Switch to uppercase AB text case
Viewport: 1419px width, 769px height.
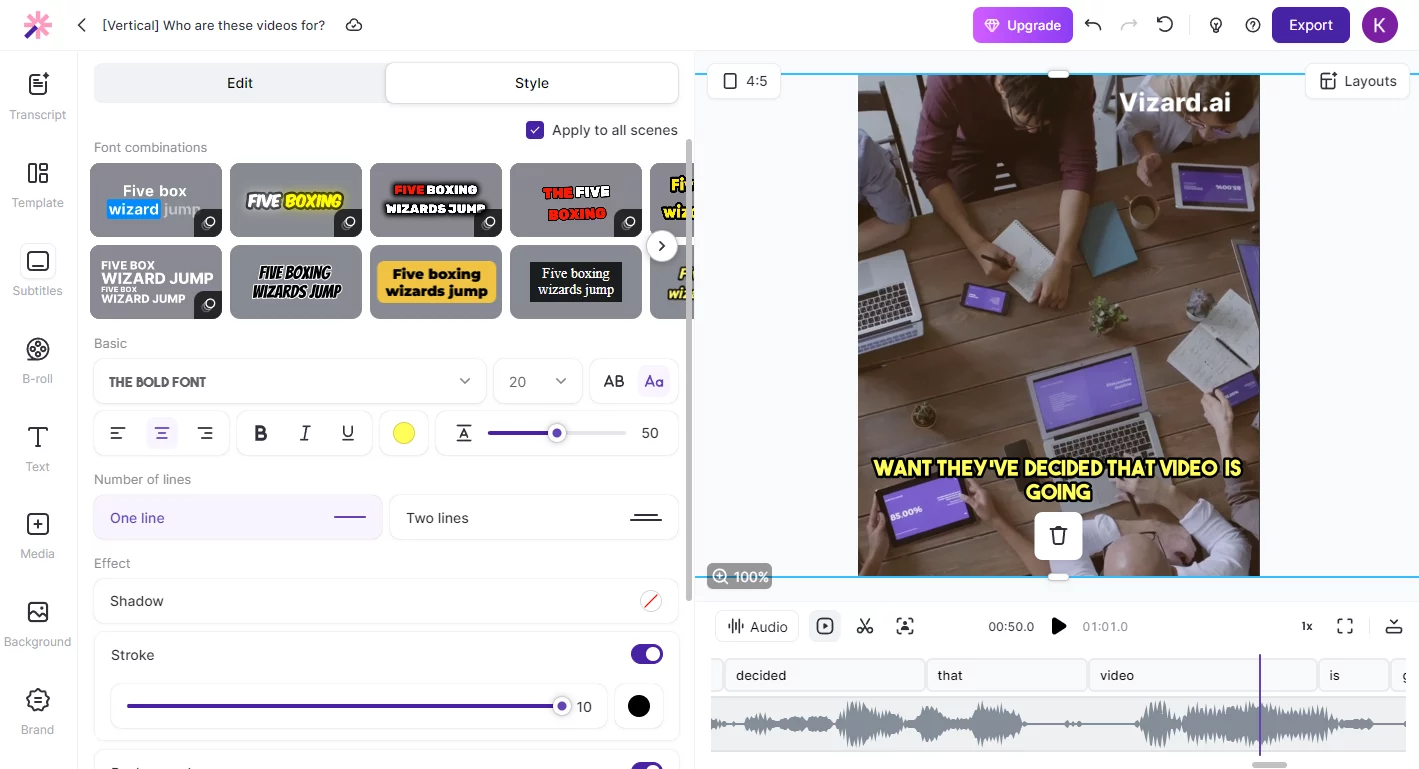click(x=614, y=381)
